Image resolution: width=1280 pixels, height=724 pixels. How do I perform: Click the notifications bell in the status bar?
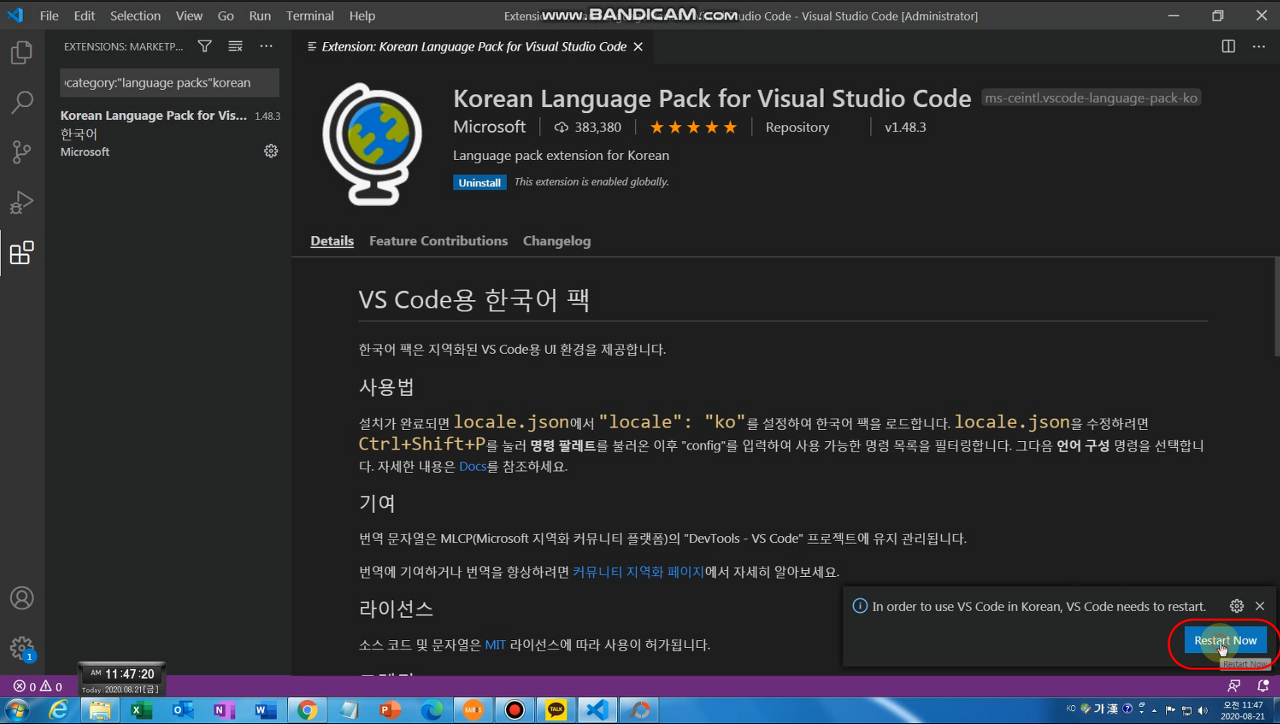pyautogui.click(x=1262, y=686)
